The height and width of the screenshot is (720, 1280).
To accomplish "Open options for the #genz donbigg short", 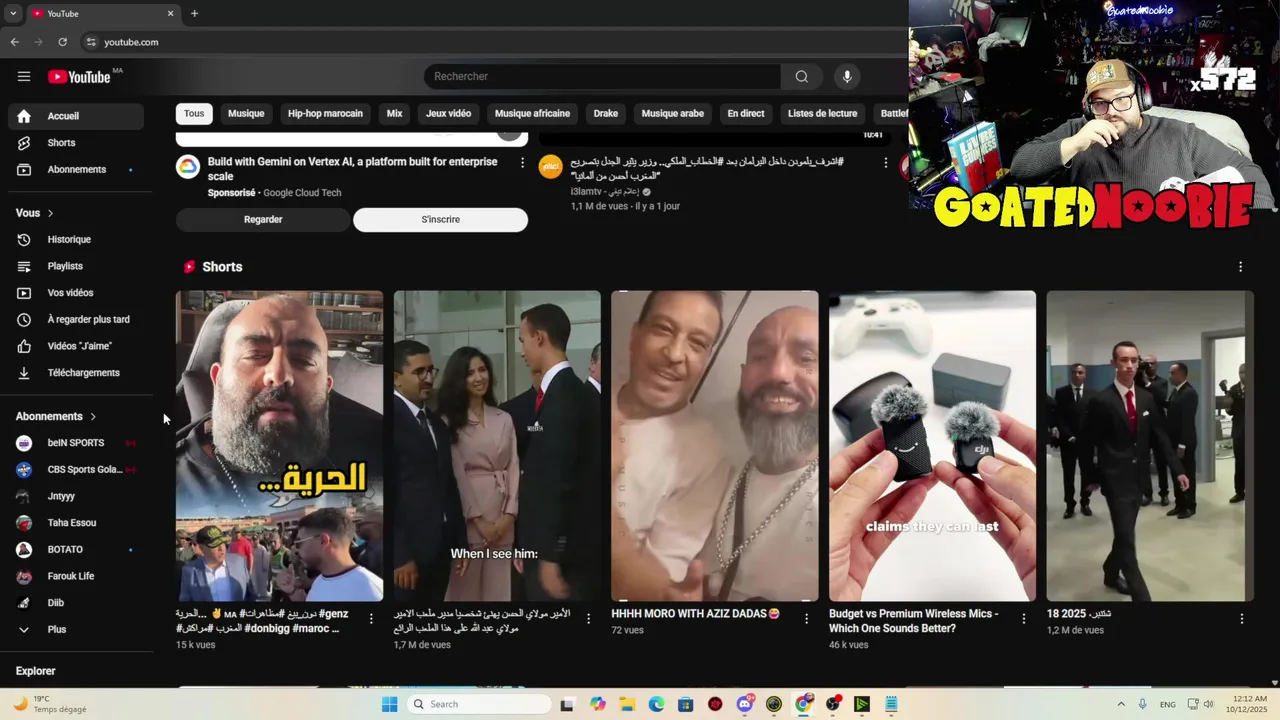I will (x=371, y=619).
